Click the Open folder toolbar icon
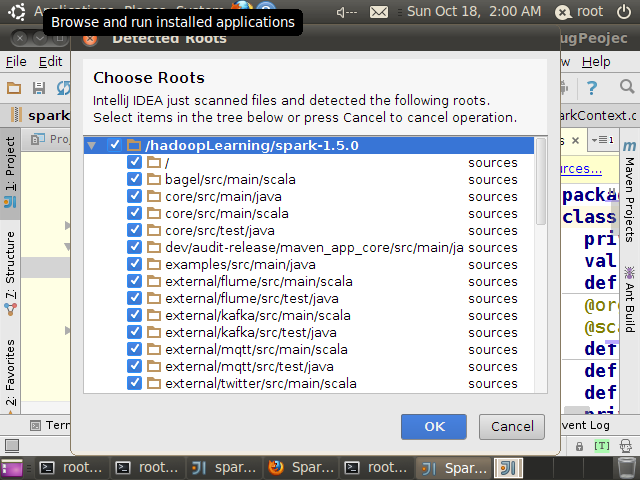Image resolution: width=640 pixels, height=480 pixels. click(x=14, y=87)
